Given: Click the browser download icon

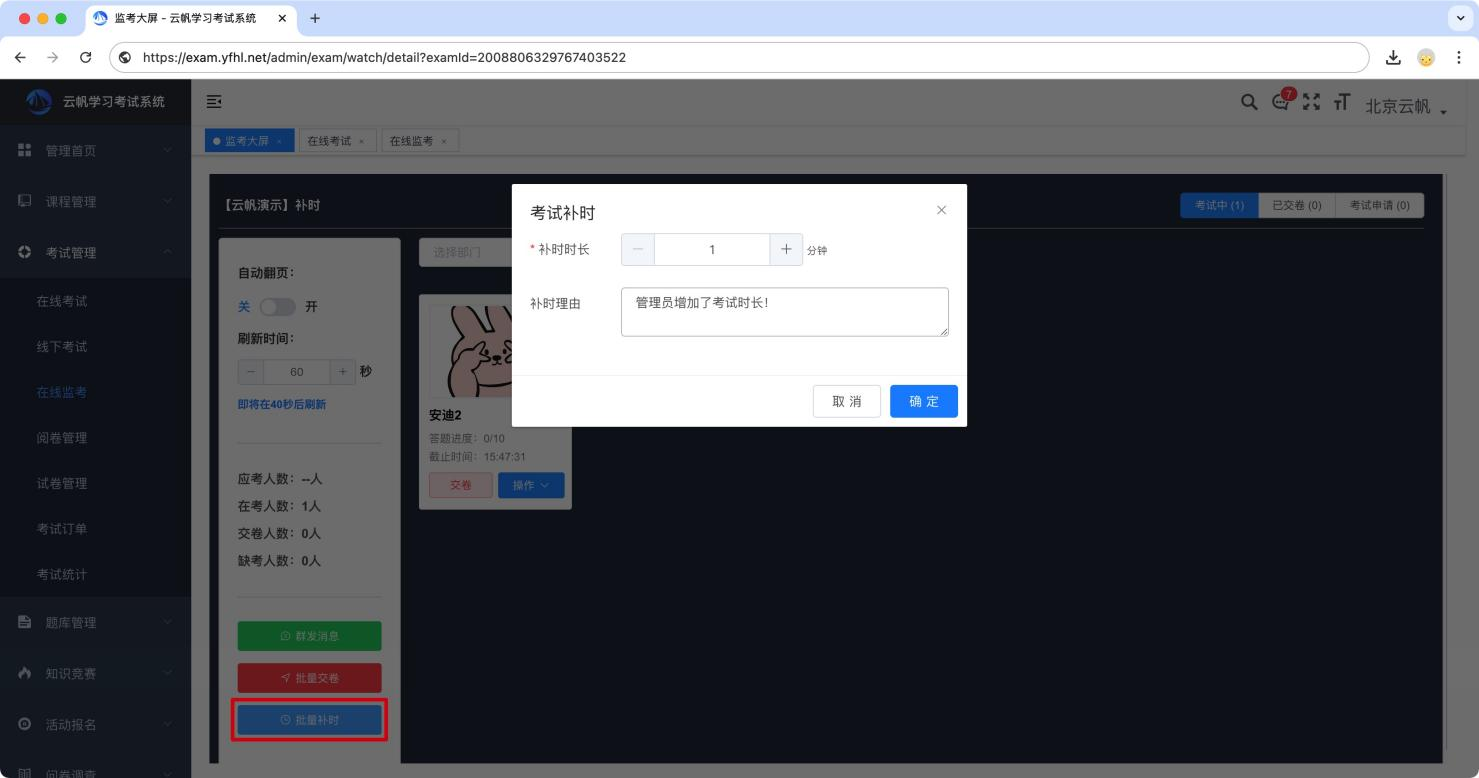Looking at the screenshot, I should [x=1393, y=57].
